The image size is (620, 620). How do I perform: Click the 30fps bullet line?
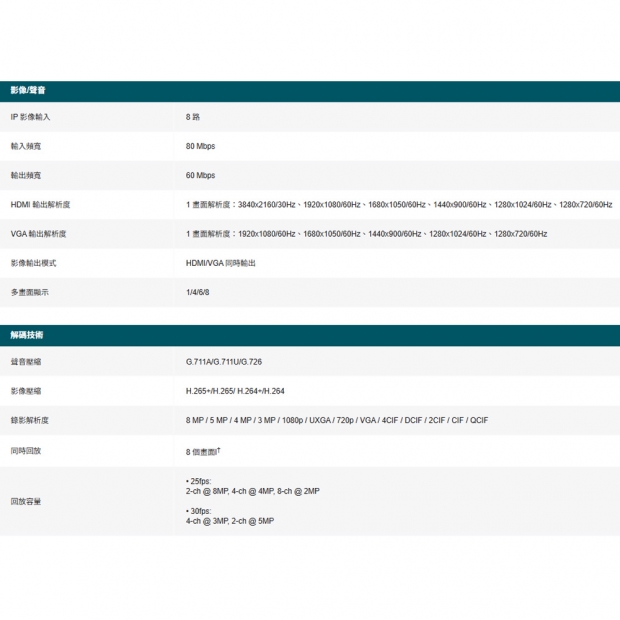coord(198,511)
